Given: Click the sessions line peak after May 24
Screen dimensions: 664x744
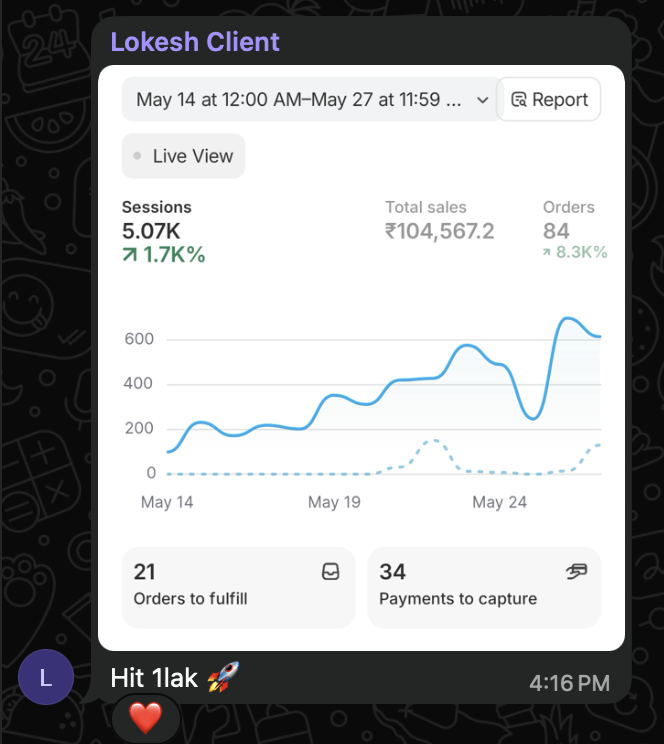Looking at the screenshot, I should 568,318.
